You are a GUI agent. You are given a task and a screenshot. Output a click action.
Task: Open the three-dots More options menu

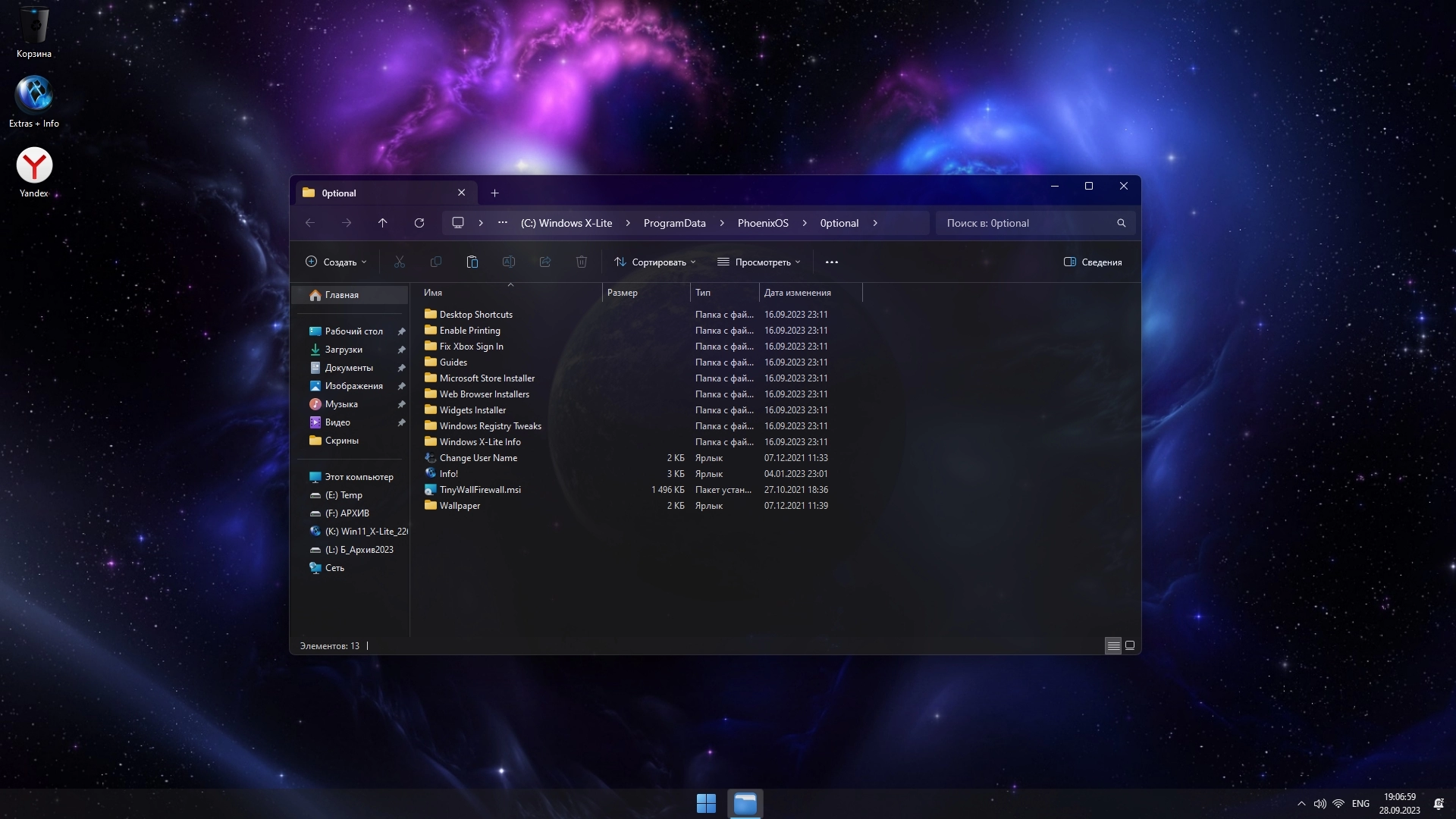point(831,262)
